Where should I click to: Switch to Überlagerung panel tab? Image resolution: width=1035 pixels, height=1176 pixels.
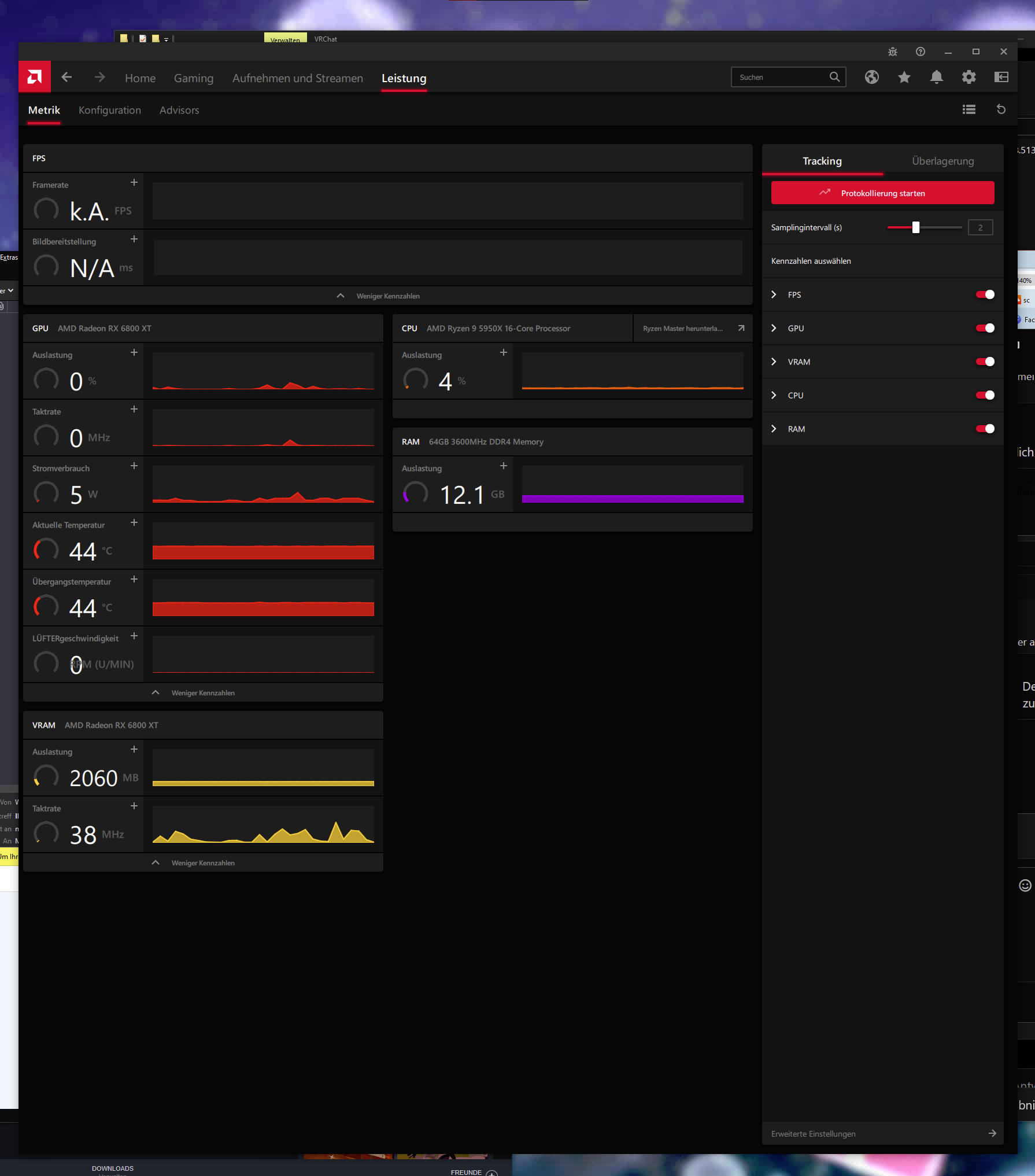pos(943,161)
